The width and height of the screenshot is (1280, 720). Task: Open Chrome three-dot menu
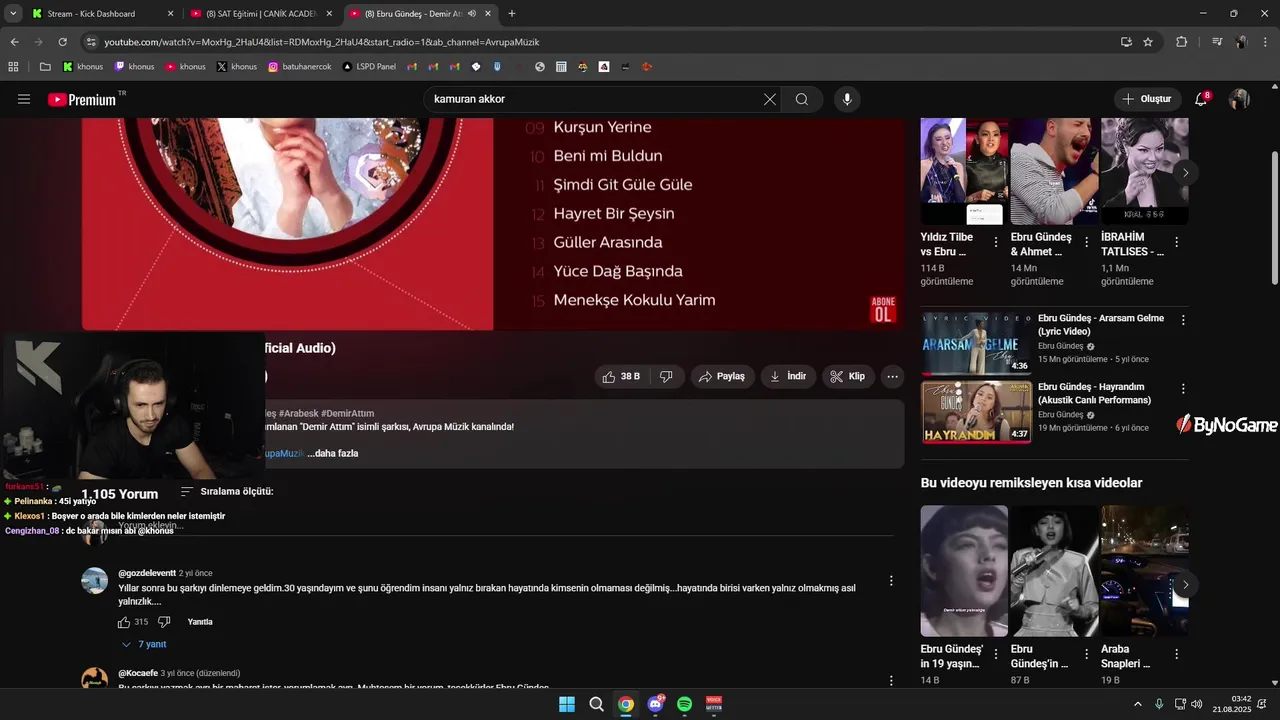pos(1266,42)
